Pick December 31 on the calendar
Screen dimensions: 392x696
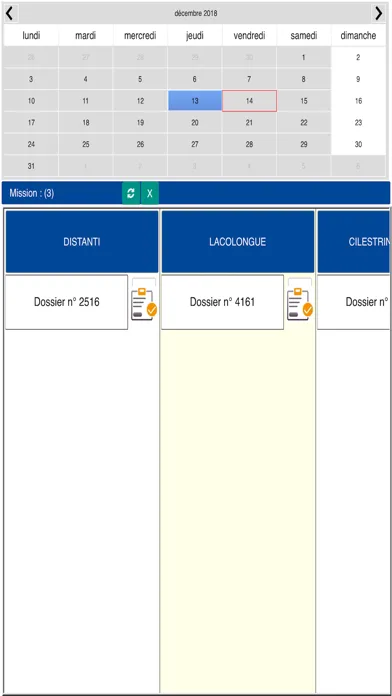coord(31,166)
